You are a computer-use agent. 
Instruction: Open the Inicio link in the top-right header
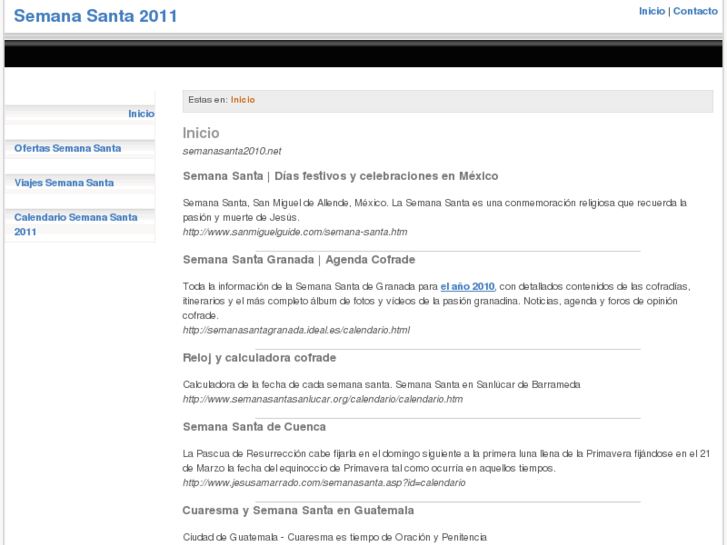[x=651, y=11]
